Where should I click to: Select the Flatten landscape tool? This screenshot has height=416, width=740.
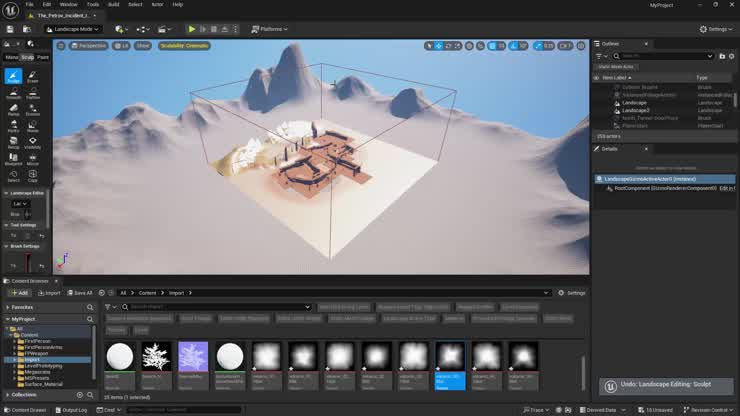click(33, 93)
